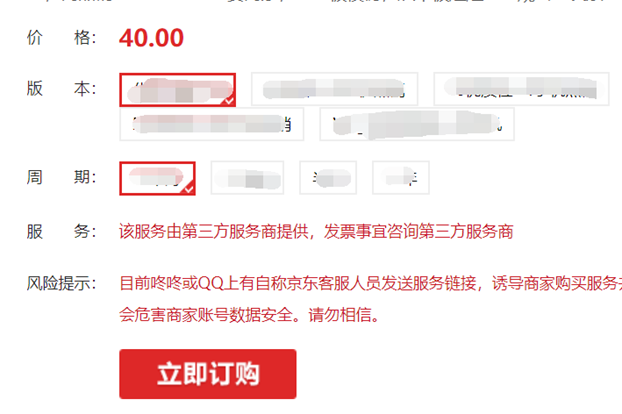The height and width of the screenshot is (414, 622).
Task: Select the red-bordered checked 周期 option
Action: coord(157,178)
